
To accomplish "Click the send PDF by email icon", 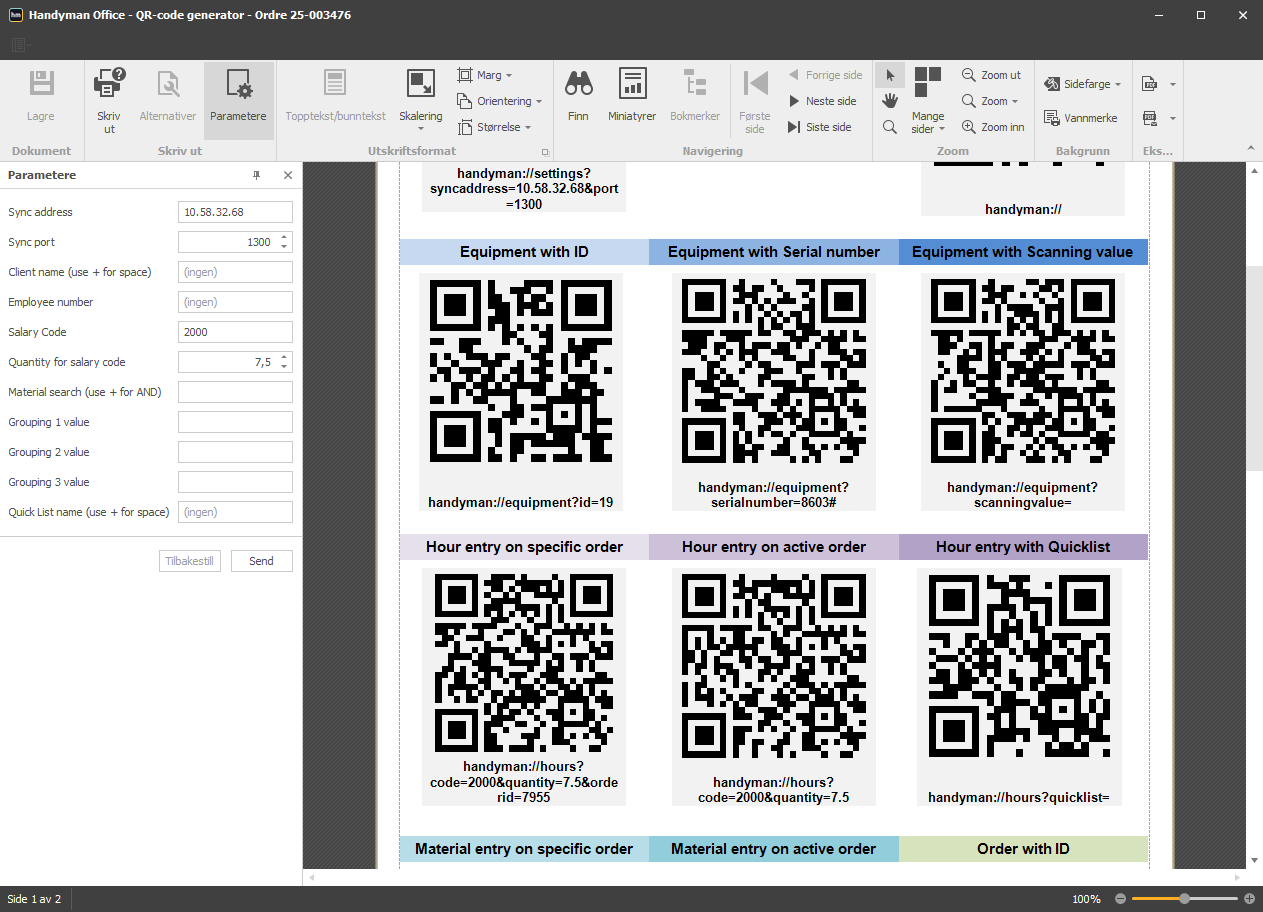I will pos(1150,118).
